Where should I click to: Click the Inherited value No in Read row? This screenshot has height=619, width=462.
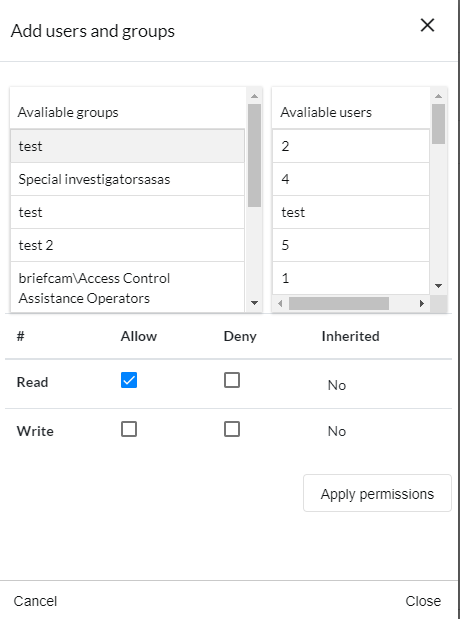tap(337, 385)
